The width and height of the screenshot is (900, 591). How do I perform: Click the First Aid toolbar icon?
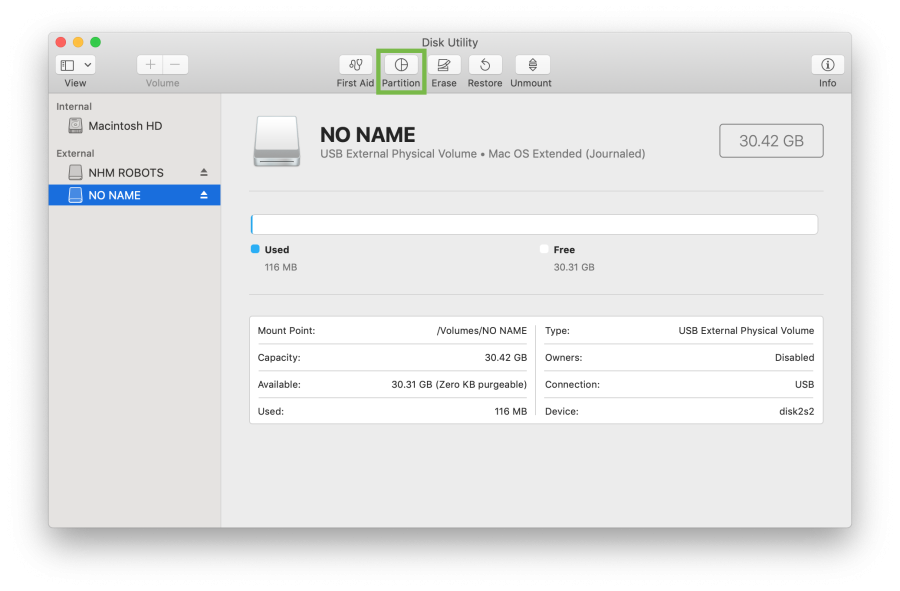pyautogui.click(x=355, y=65)
